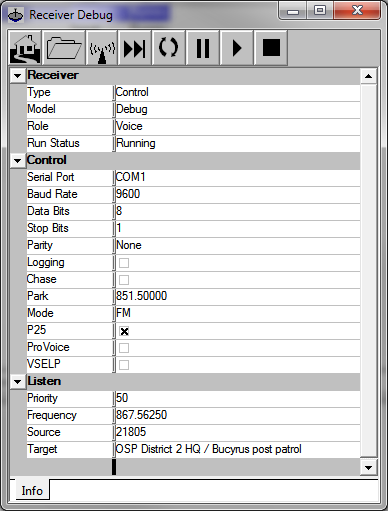Collapse the Listen section
The height and width of the screenshot is (511, 388).
click(18, 382)
